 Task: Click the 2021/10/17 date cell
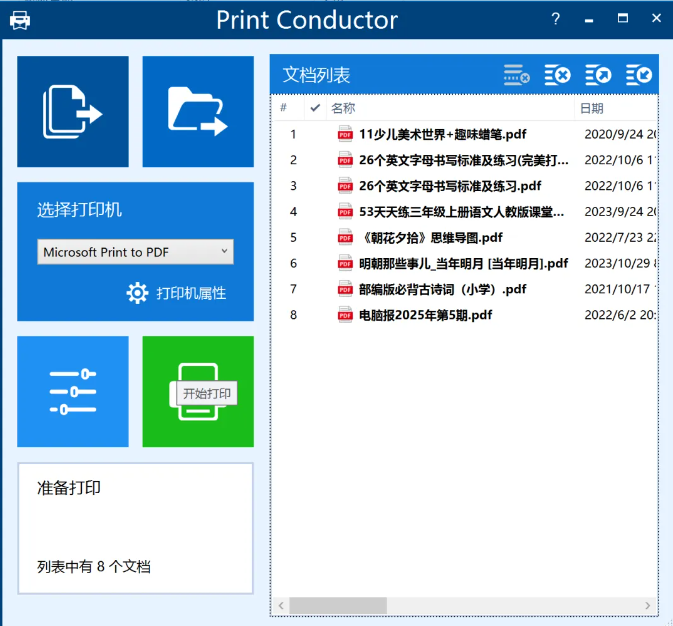point(620,289)
